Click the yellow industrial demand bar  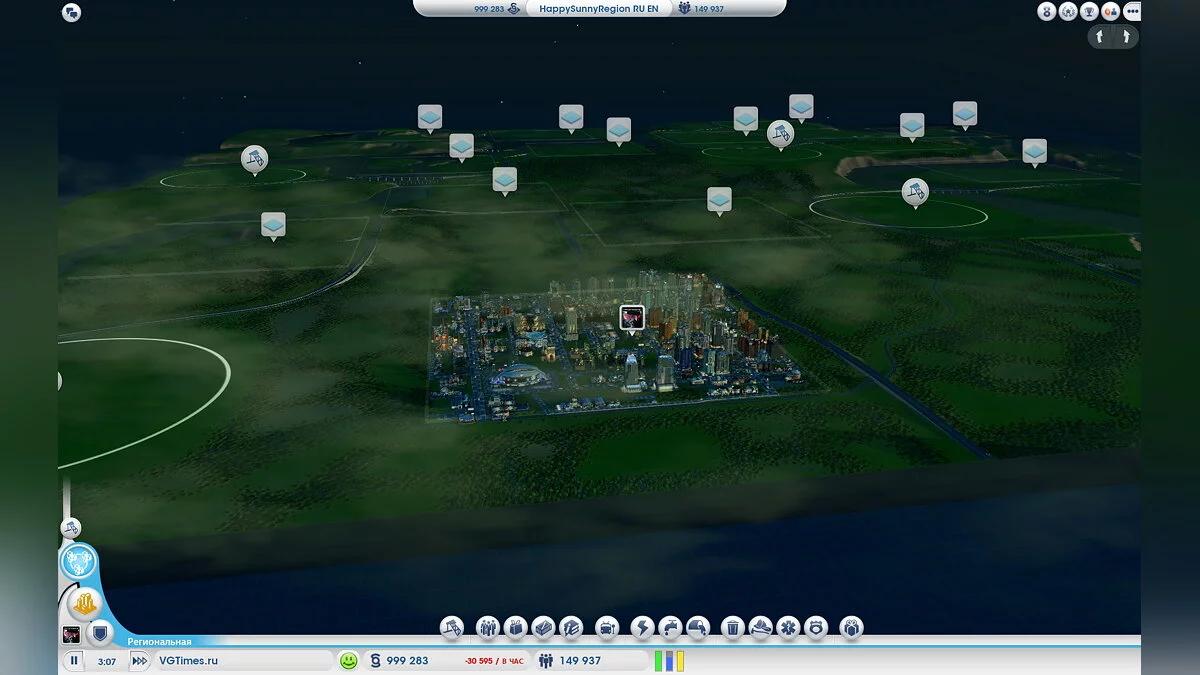[x=679, y=661]
